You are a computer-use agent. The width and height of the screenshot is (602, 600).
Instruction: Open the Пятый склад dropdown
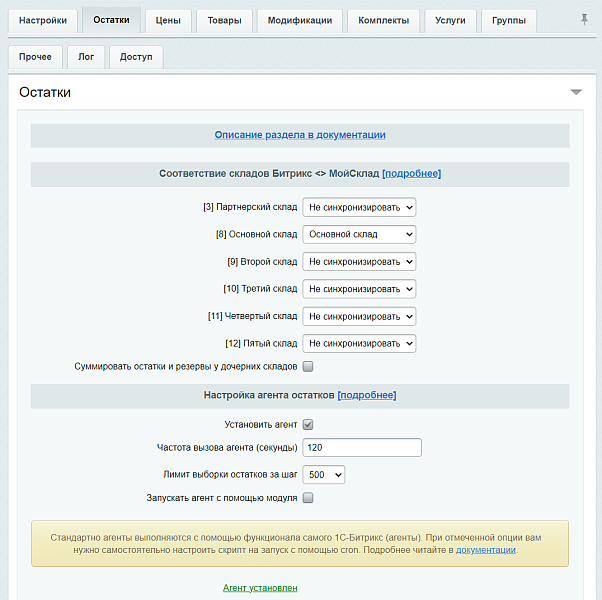360,343
